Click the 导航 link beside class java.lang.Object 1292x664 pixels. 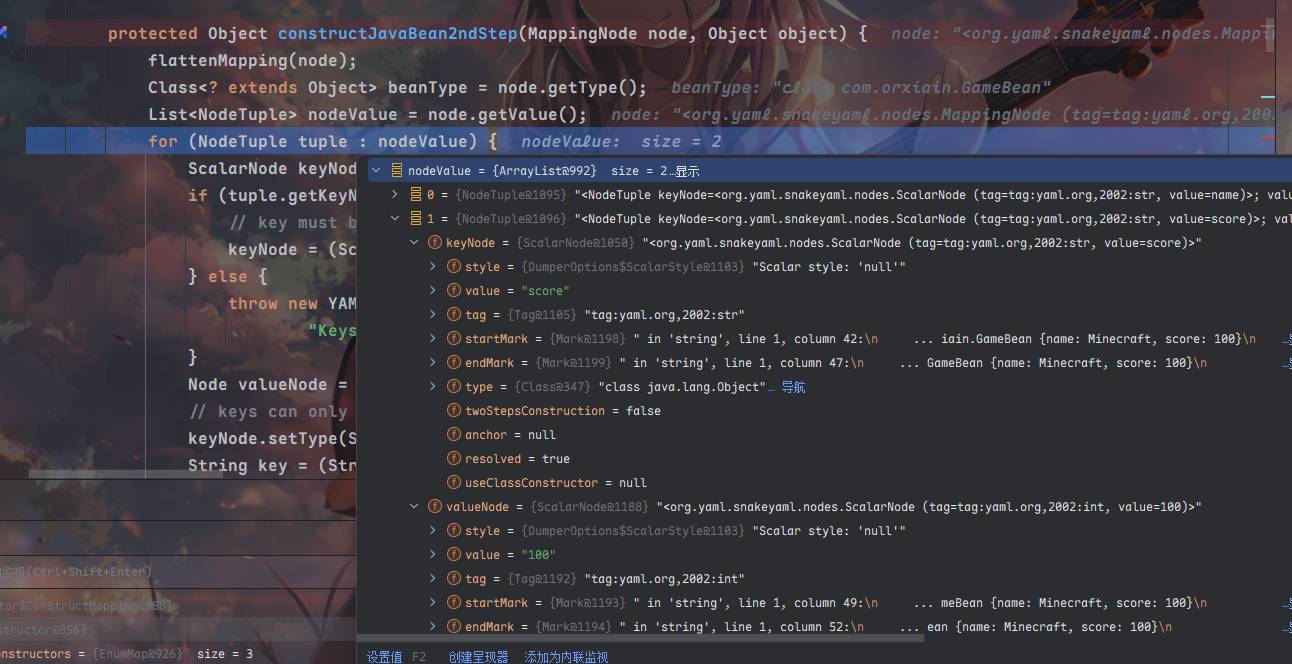(x=793, y=387)
